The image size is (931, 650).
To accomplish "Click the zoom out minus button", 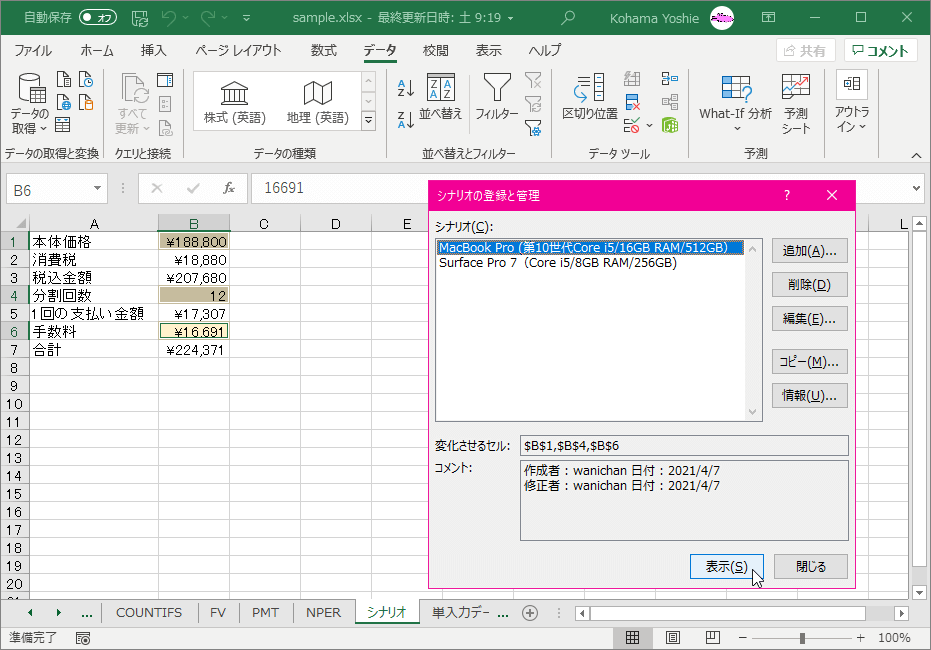I will 742,638.
